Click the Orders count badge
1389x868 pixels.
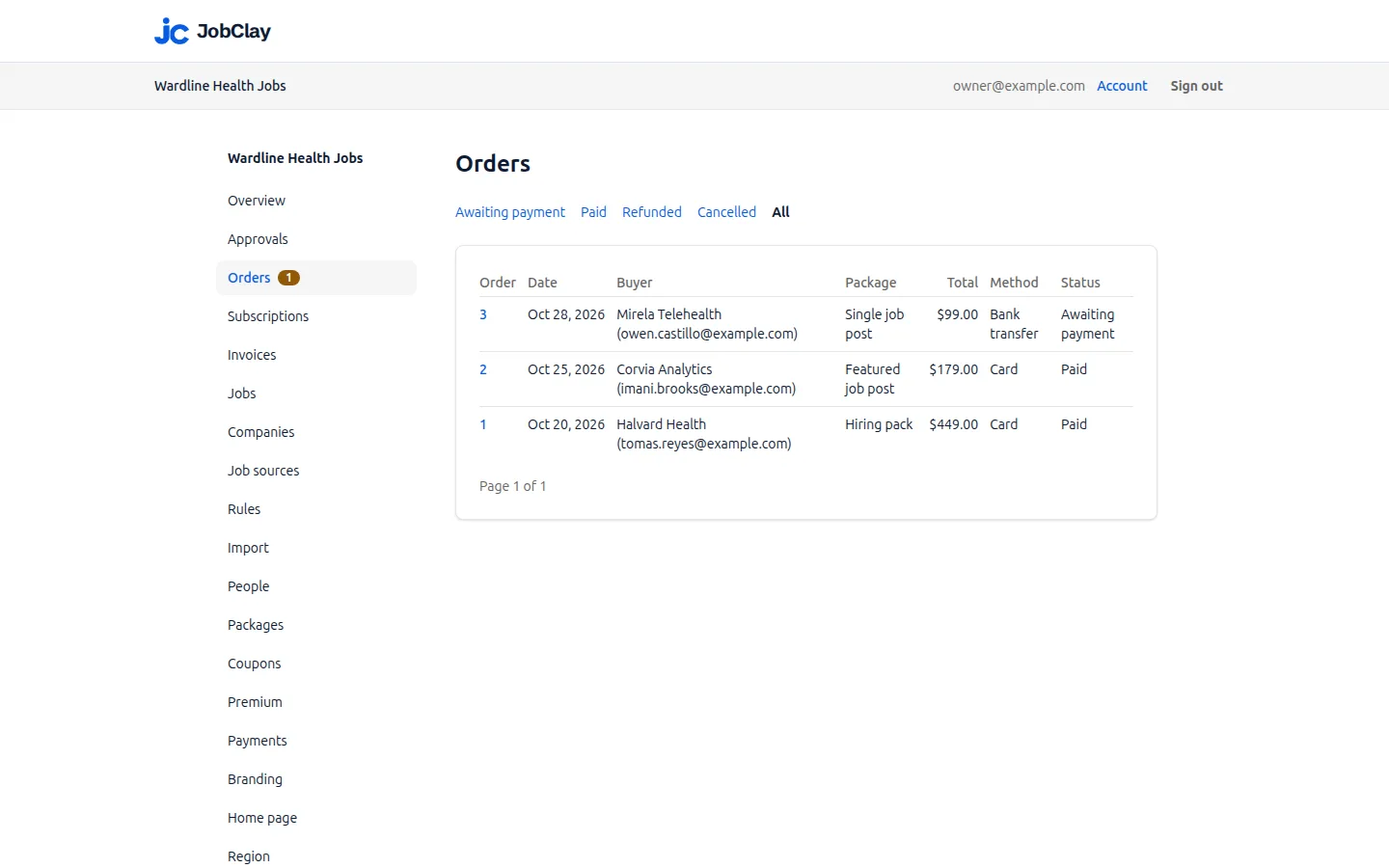coord(288,278)
